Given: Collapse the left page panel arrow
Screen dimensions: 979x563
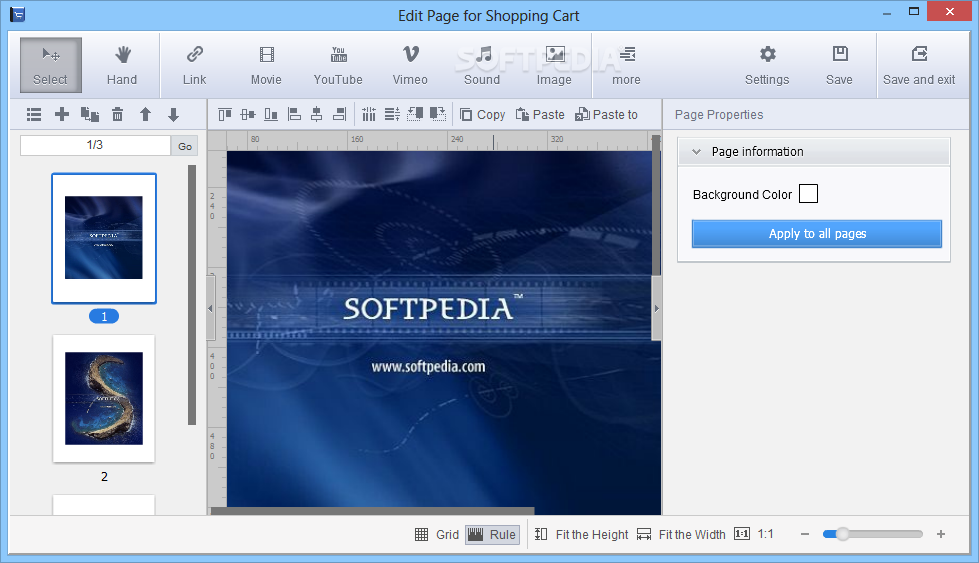Looking at the screenshot, I should pos(210,308).
